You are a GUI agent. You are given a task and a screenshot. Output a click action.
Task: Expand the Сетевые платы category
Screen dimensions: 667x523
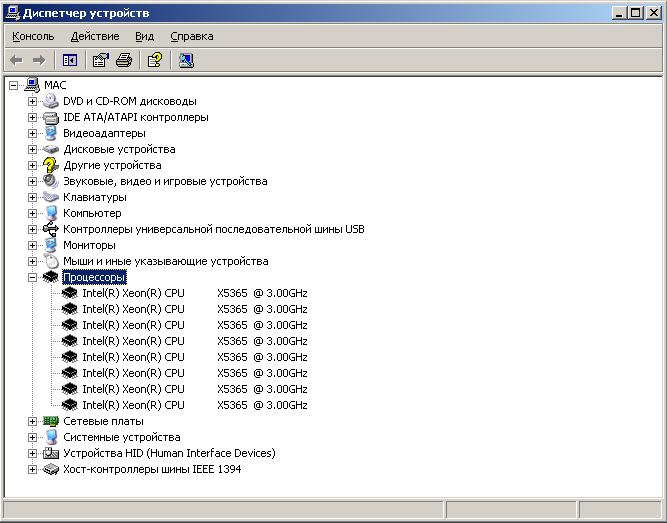32,421
